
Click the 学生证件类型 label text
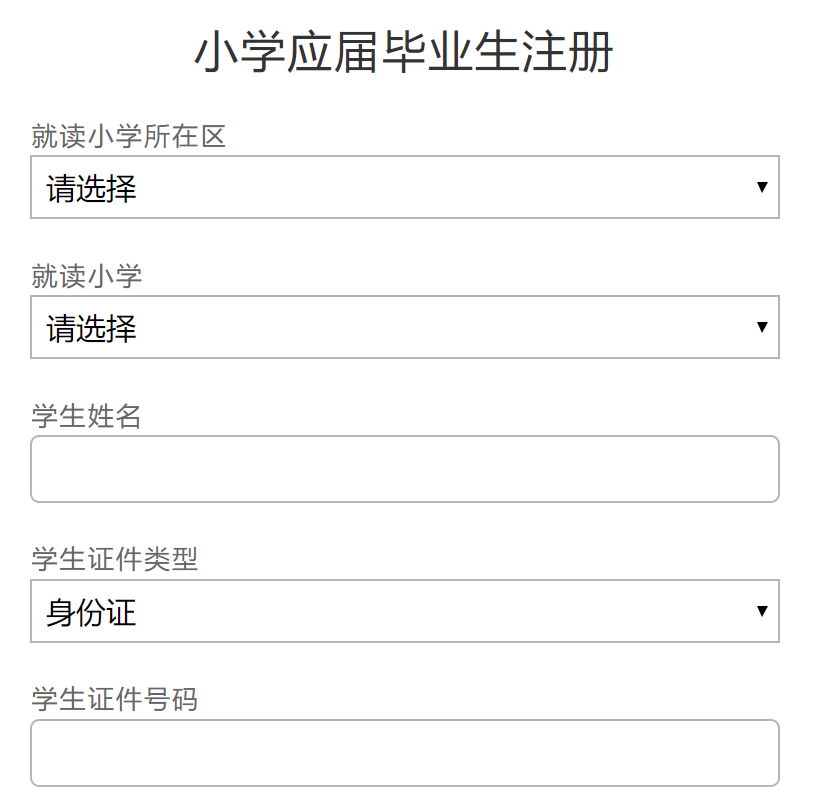tap(115, 559)
